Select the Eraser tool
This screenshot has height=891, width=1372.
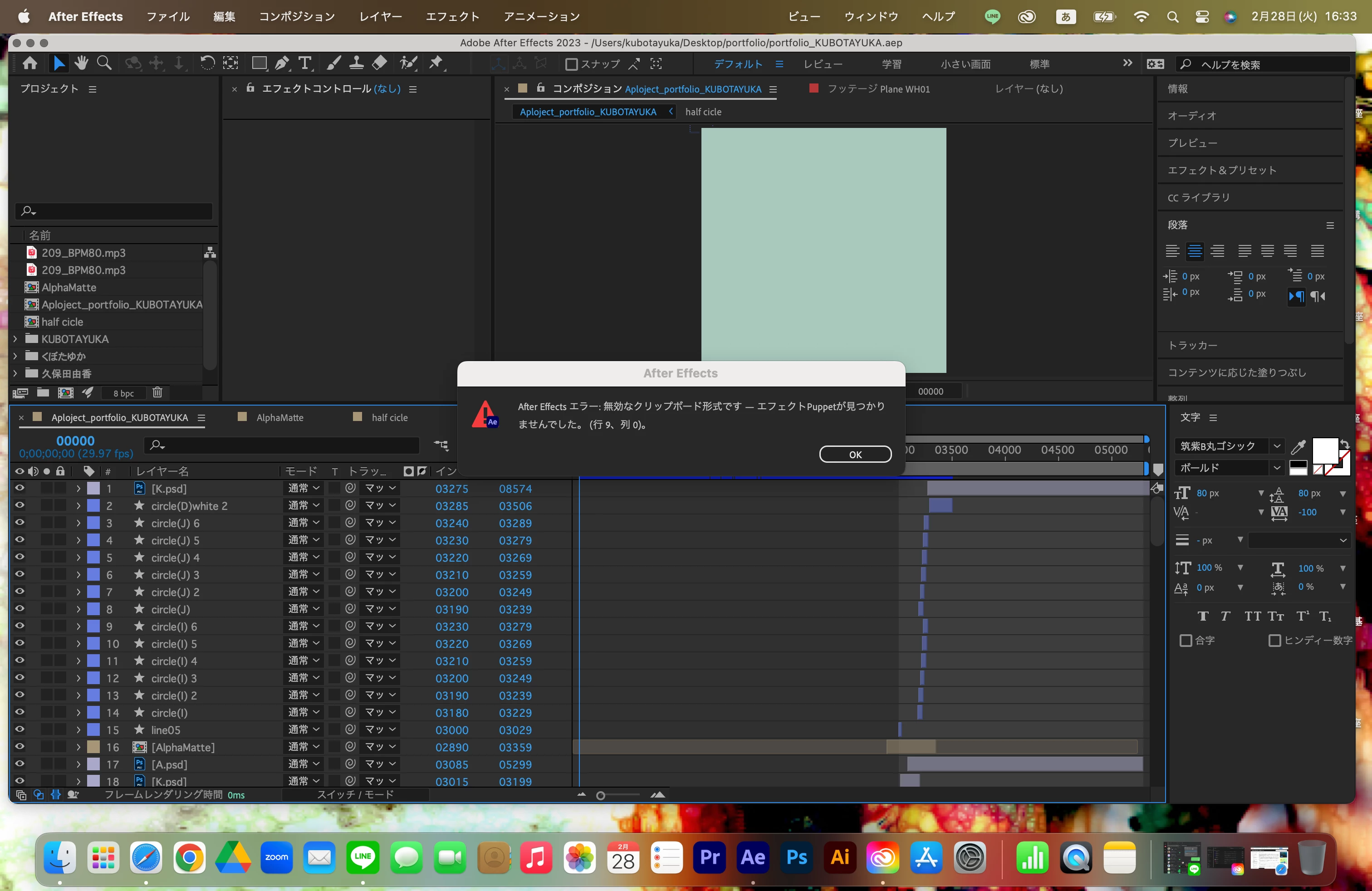[x=379, y=64]
